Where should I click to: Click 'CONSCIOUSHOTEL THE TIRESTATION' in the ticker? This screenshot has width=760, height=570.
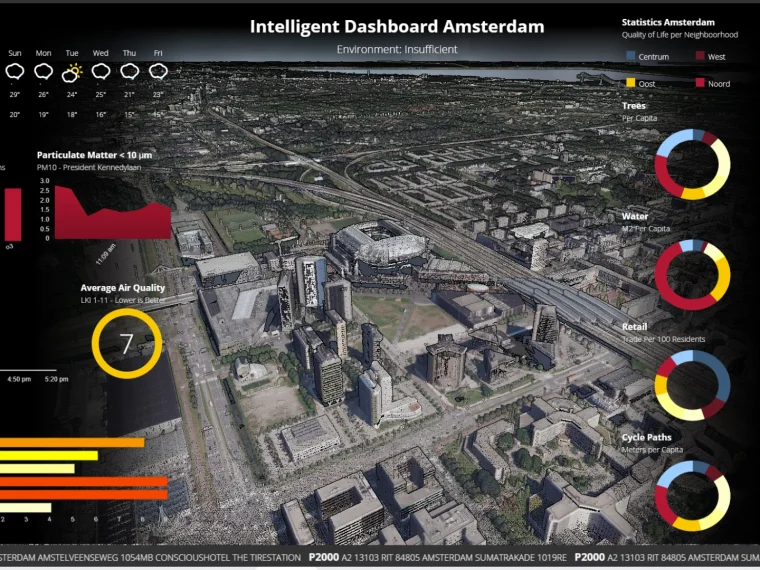(226, 558)
